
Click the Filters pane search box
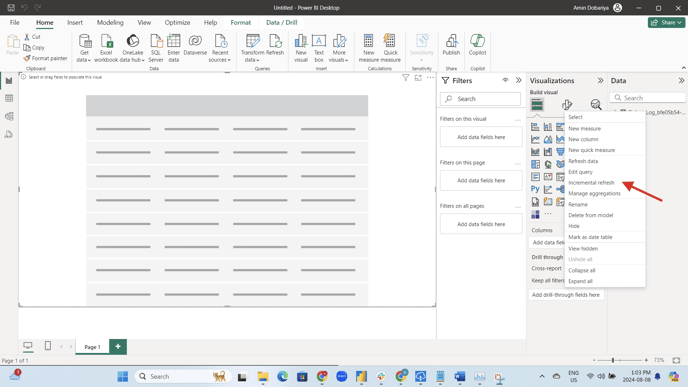coord(480,99)
